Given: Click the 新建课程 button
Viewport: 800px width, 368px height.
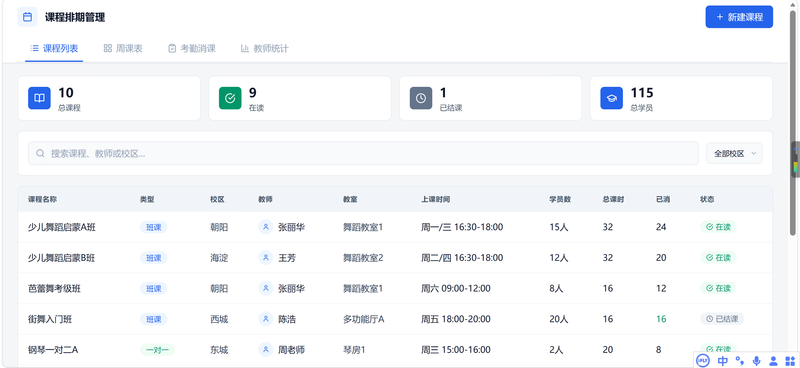Looking at the screenshot, I should 739,17.
